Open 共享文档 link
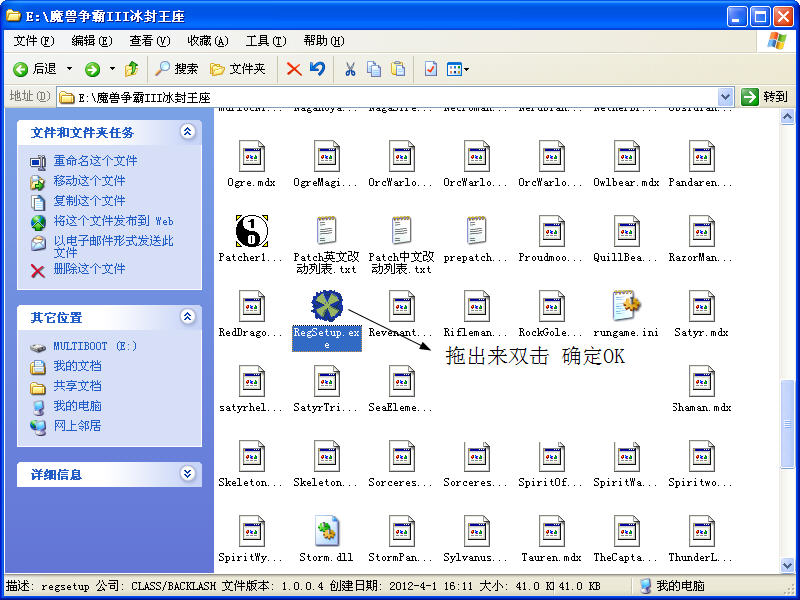The height and width of the screenshot is (600, 800). pyautogui.click(x=78, y=386)
